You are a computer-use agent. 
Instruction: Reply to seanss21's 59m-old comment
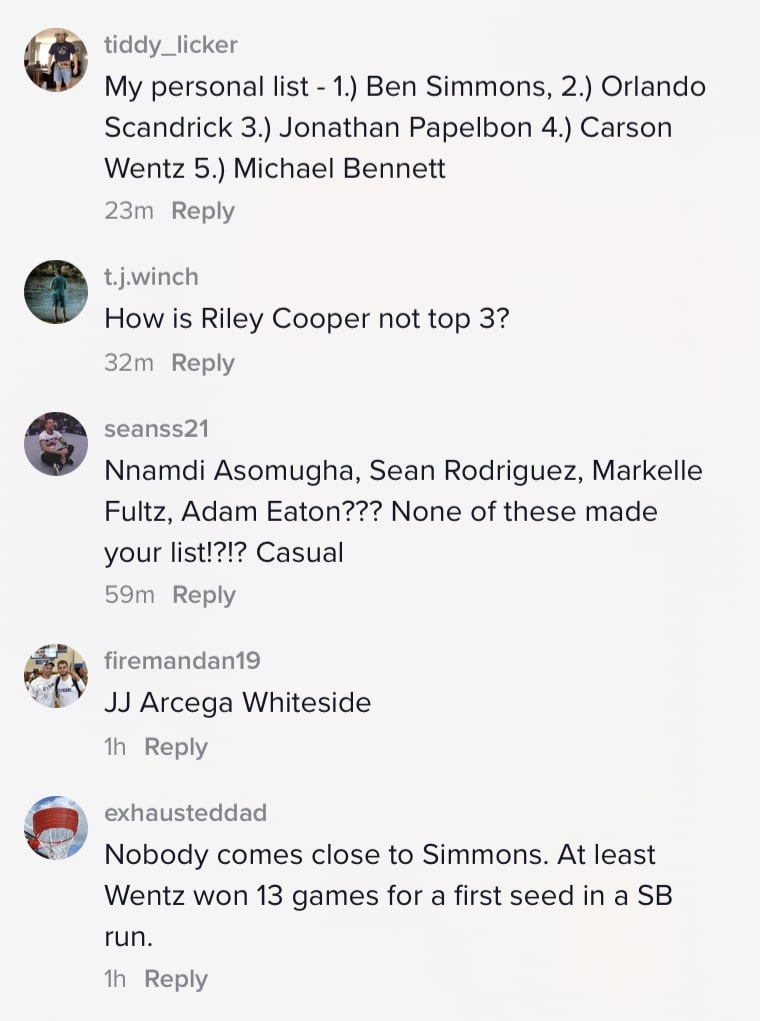click(203, 595)
